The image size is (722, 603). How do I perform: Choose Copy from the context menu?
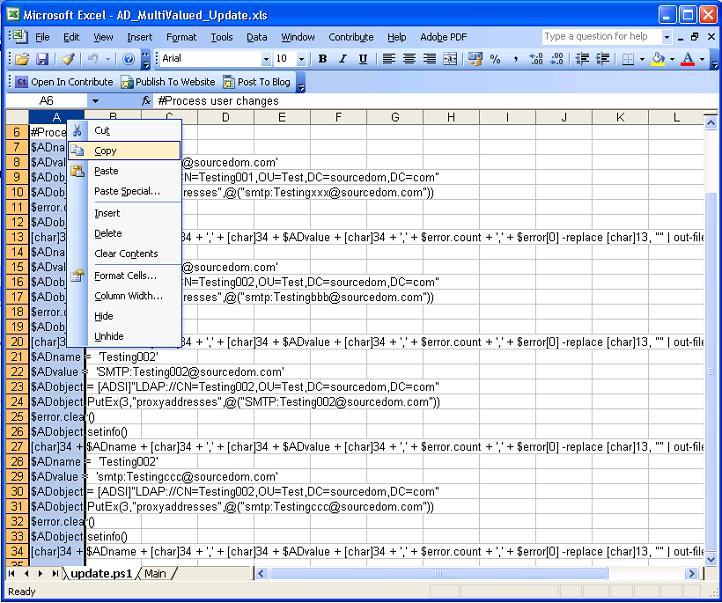(x=105, y=151)
